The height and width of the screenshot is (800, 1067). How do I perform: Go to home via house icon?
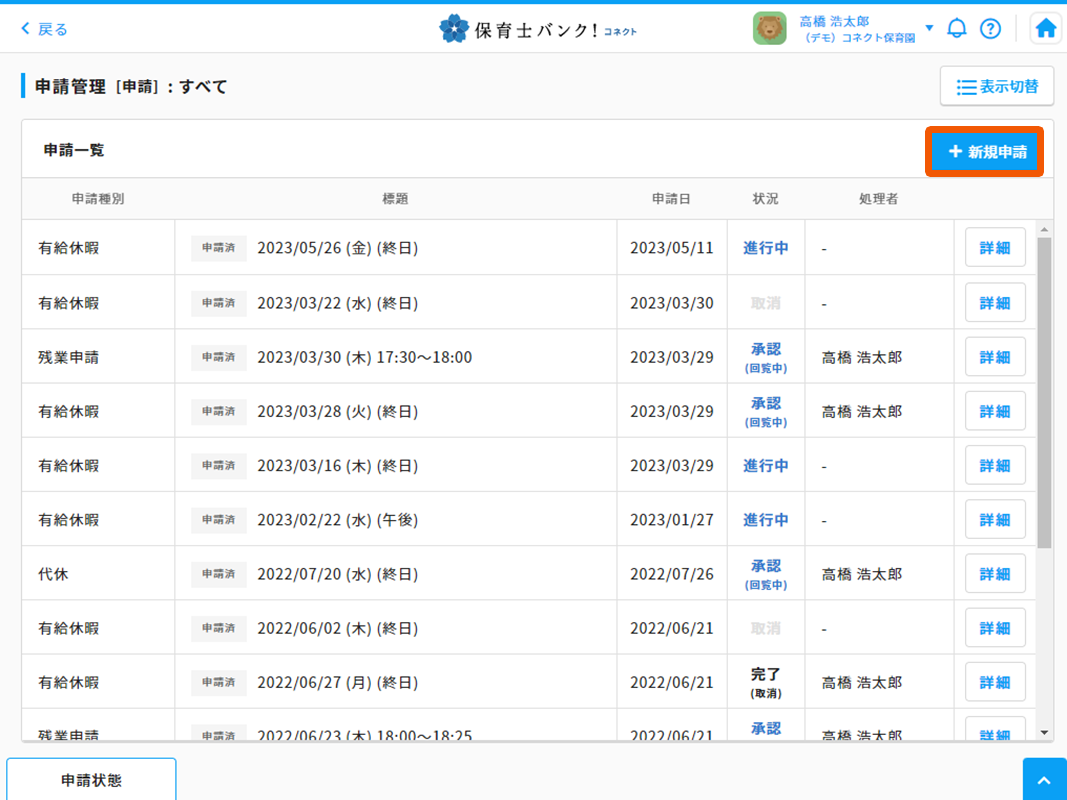click(x=1046, y=28)
